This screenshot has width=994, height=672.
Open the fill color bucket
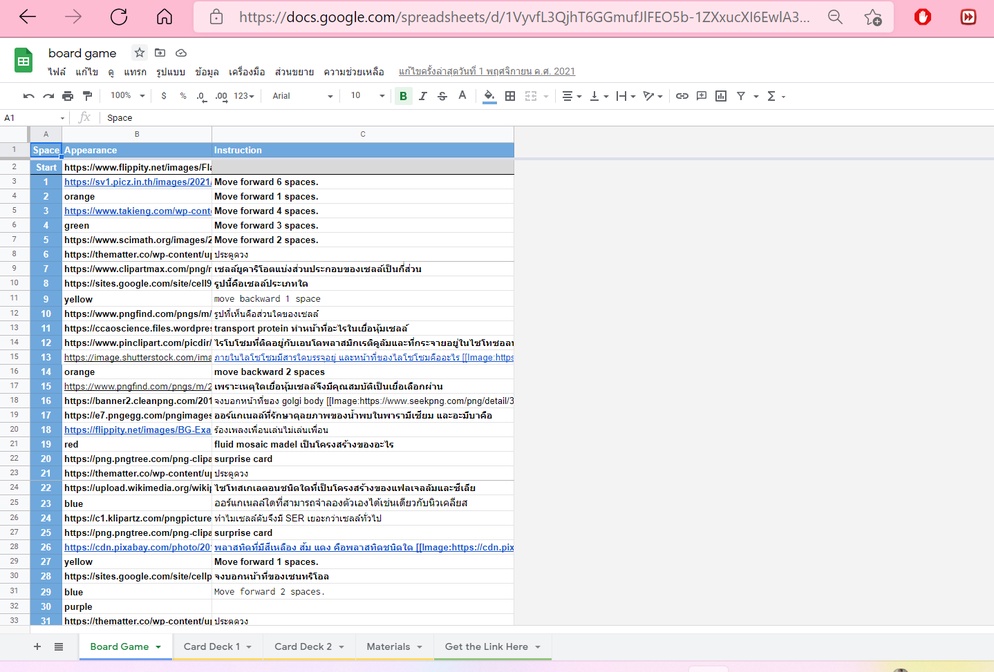click(x=489, y=96)
